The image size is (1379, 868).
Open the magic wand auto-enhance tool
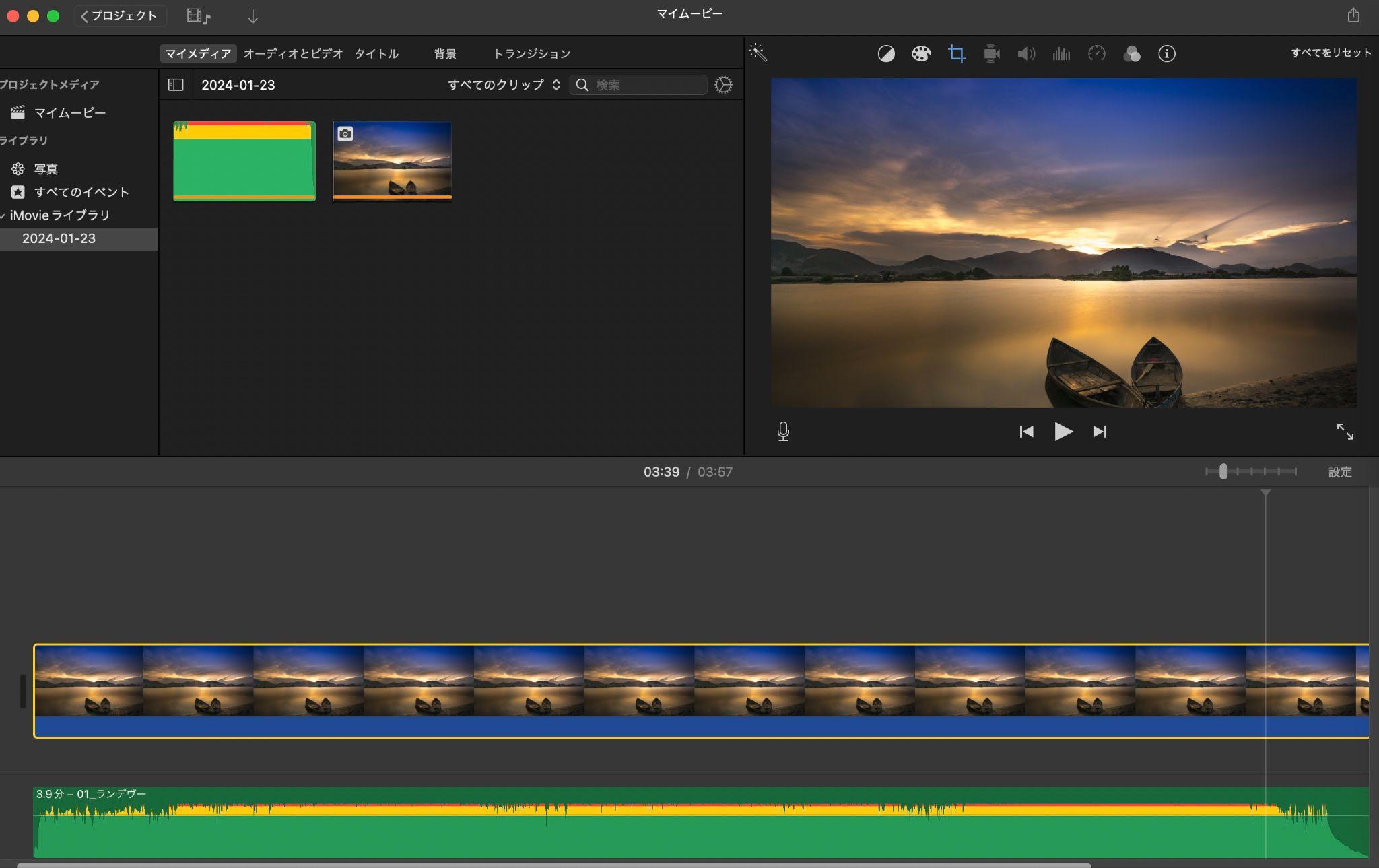point(758,53)
